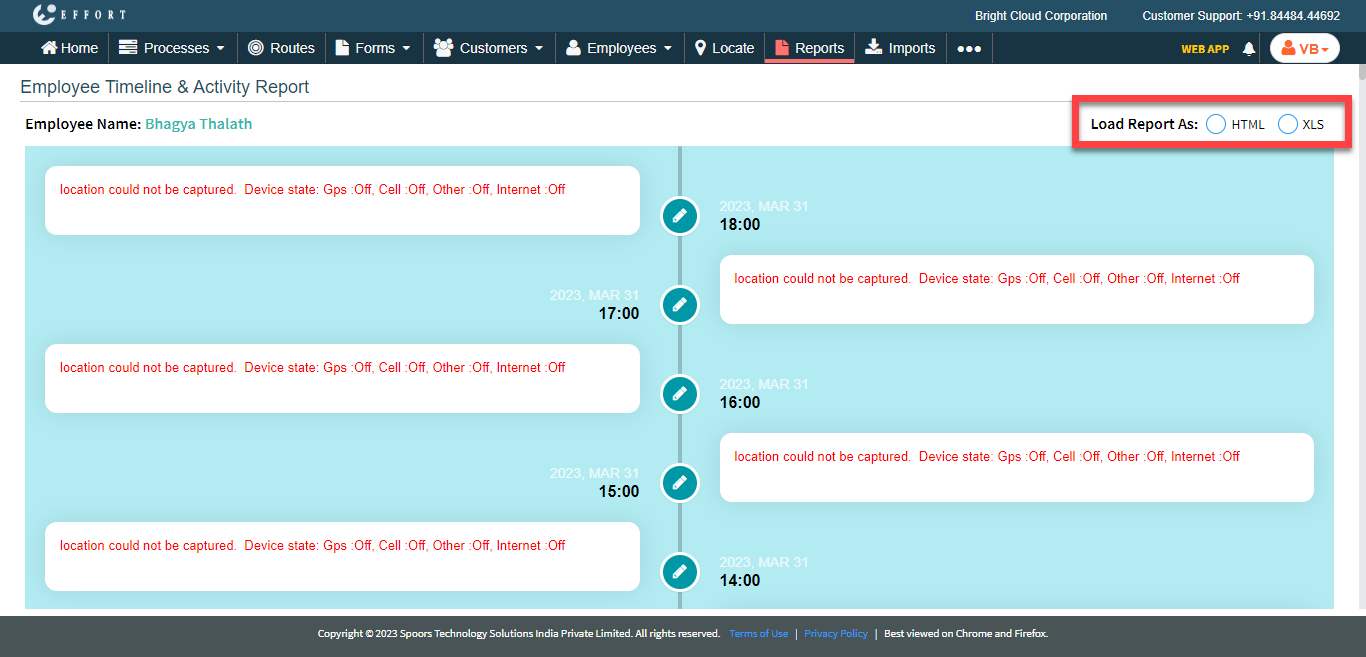Select XLS report format radio button
The height and width of the screenshot is (657, 1366).
pos(1288,124)
